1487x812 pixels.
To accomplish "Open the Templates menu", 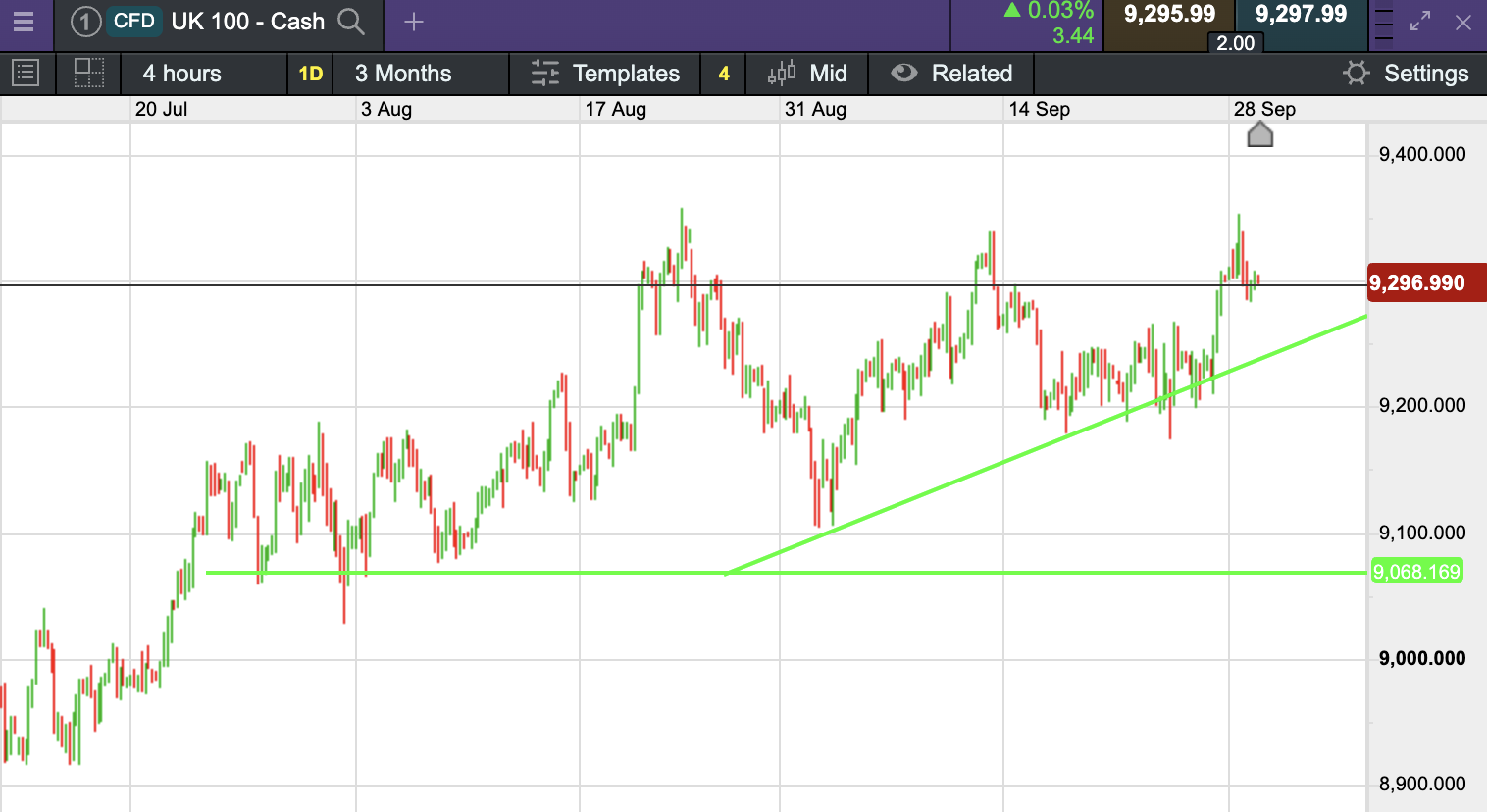I will click(605, 74).
